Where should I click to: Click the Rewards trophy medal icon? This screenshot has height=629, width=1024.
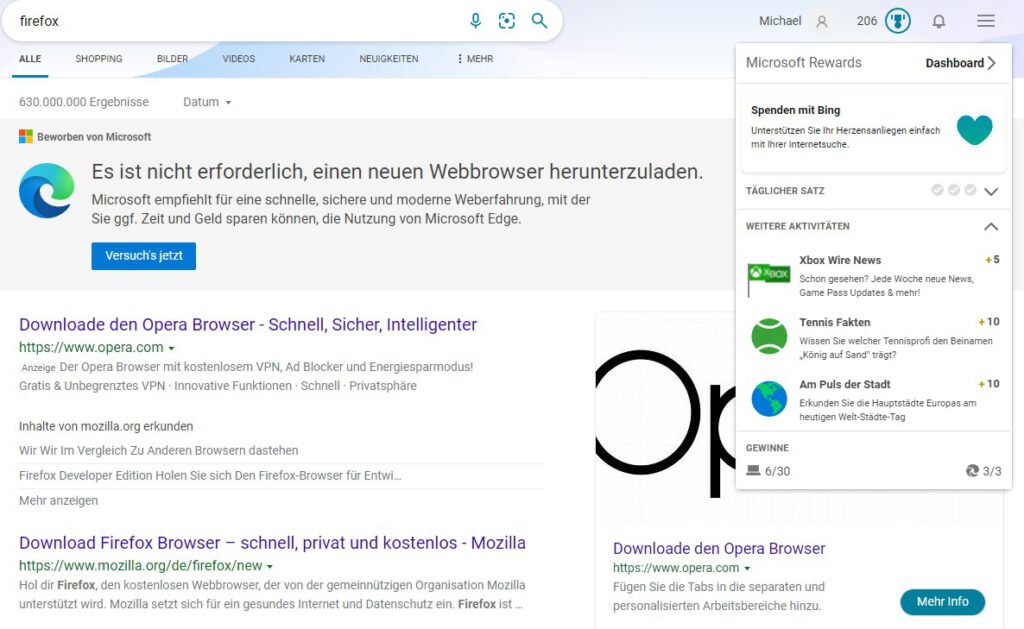[x=897, y=21]
